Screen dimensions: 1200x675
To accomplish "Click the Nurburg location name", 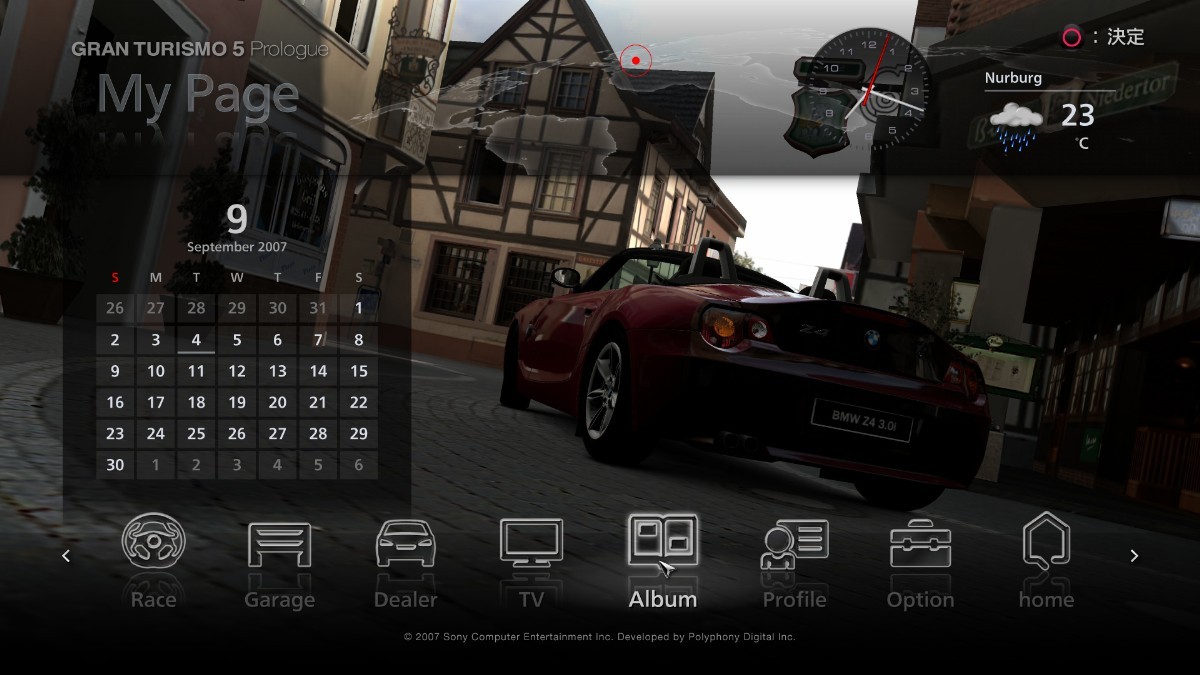I will click(1013, 78).
